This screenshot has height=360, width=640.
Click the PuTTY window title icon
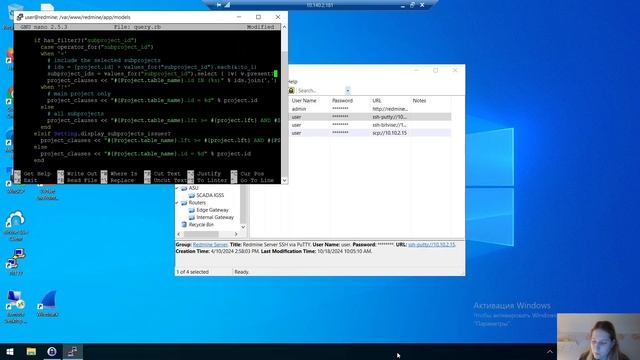pos(20,17)
